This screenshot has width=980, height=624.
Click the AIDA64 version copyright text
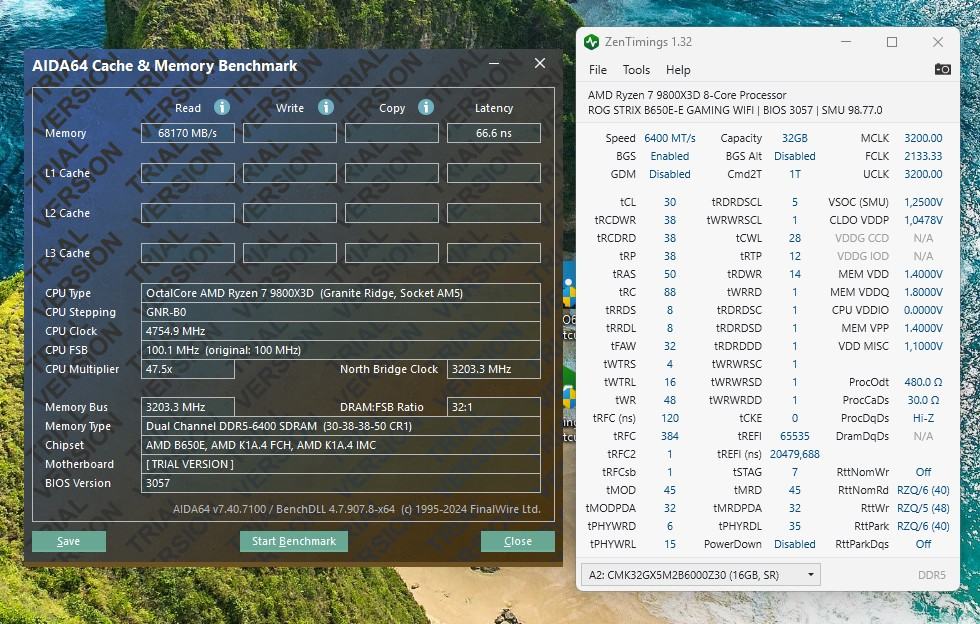click(x=357, y=509)
